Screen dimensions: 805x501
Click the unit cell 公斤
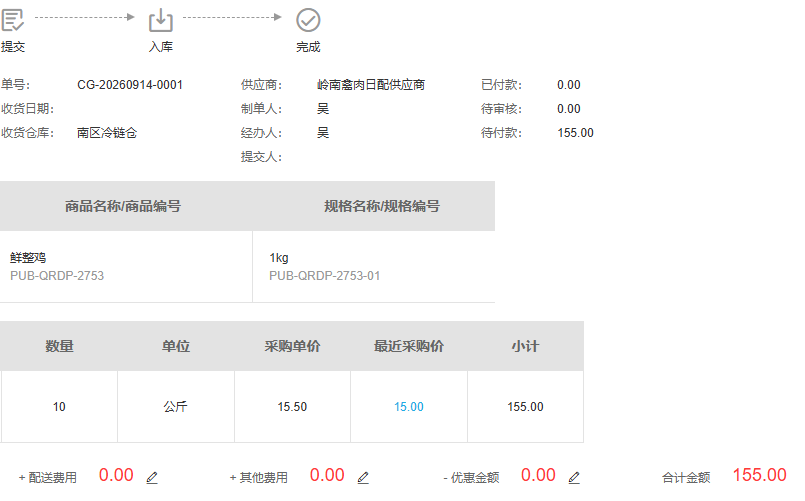point(176,407)
